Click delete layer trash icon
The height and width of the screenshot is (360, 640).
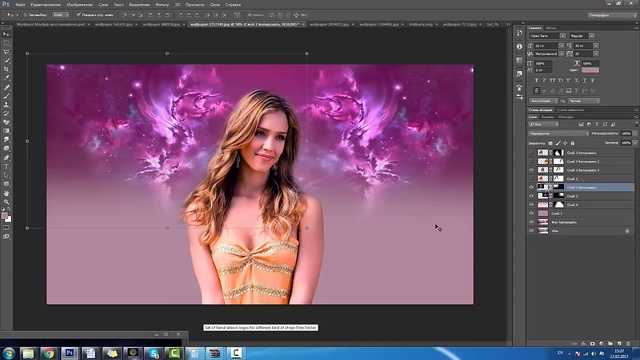[x=628, y=344]
